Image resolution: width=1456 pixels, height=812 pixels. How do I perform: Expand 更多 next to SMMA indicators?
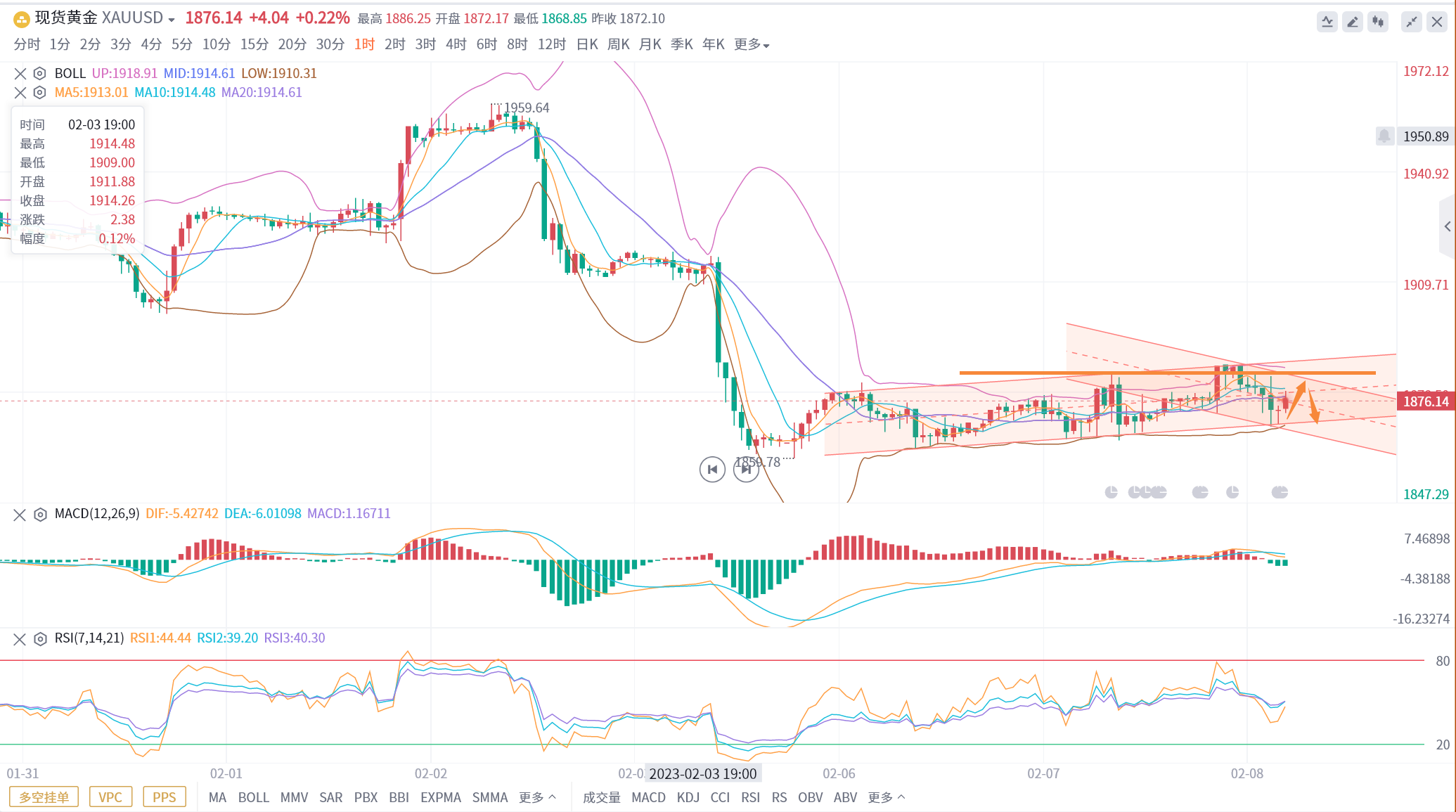point(537,797)
